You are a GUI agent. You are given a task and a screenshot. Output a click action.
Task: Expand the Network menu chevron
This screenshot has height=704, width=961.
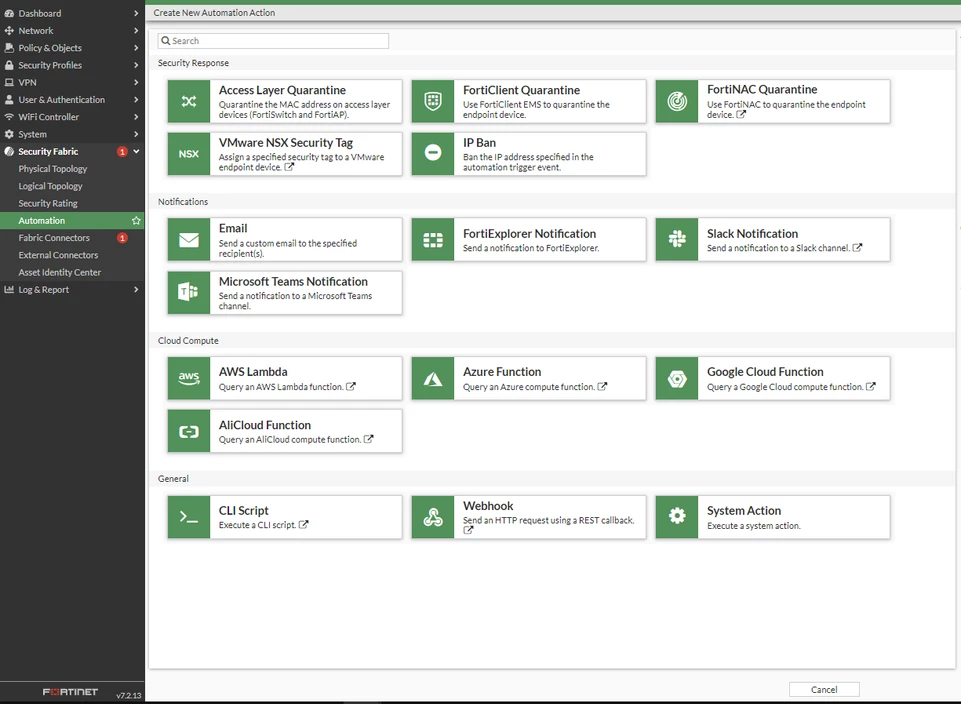click(136, 30)
